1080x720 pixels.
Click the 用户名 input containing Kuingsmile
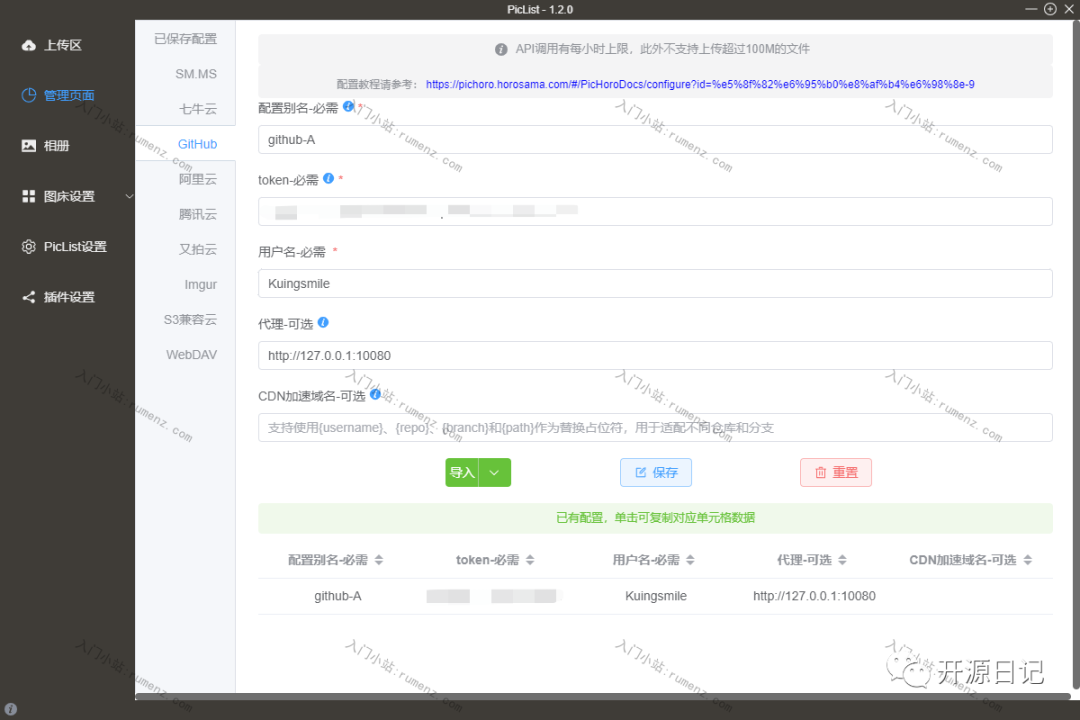pos(655,284)
